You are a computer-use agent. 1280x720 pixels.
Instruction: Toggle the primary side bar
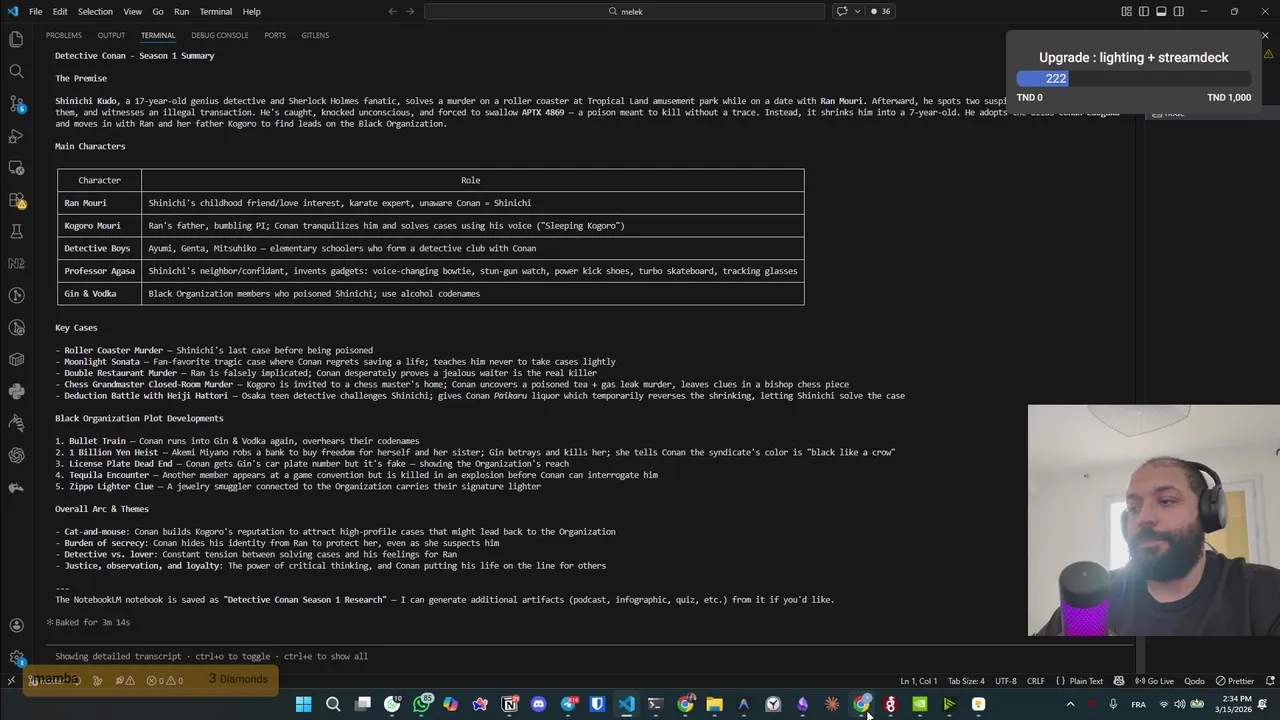[1143, 11]
